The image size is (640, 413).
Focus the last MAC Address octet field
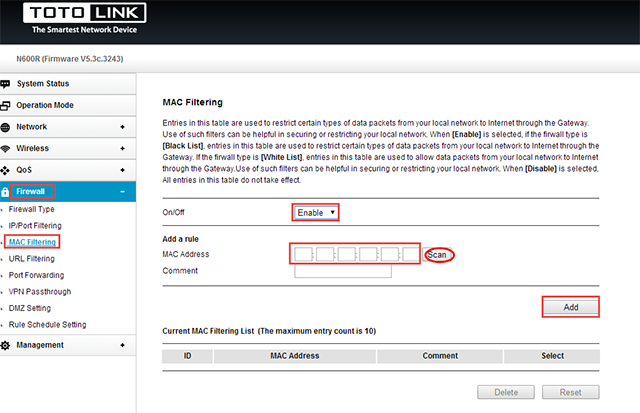[x=411, y=255]
